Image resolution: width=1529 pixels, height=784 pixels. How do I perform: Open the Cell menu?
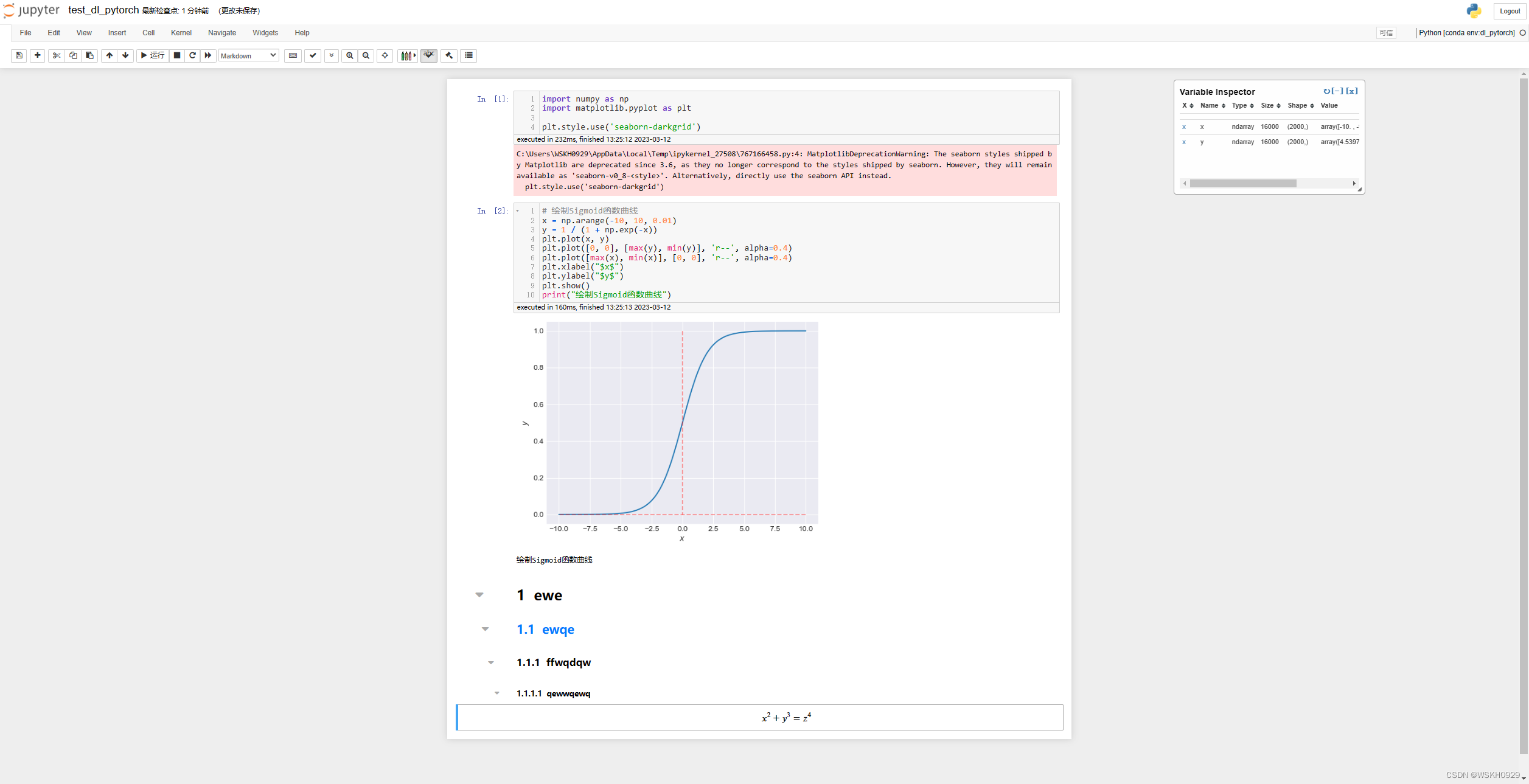coord(148,33)
